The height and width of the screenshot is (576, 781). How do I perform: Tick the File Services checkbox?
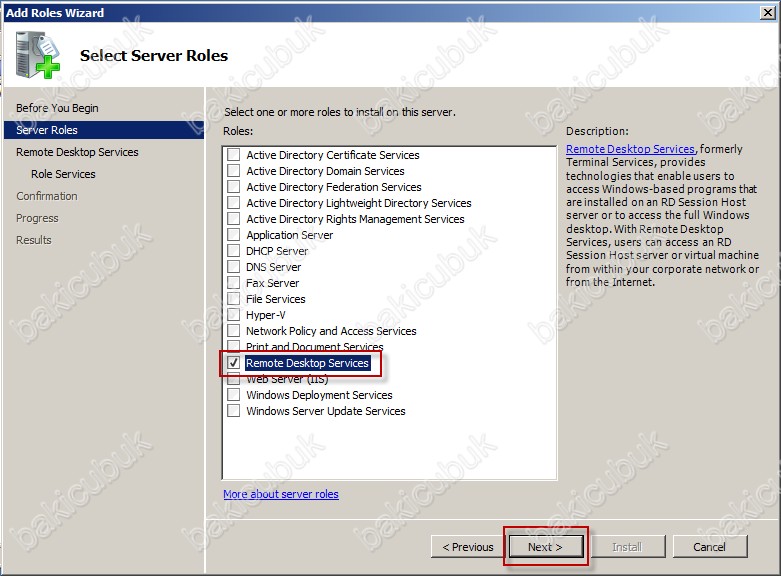[x=233, y=298]
